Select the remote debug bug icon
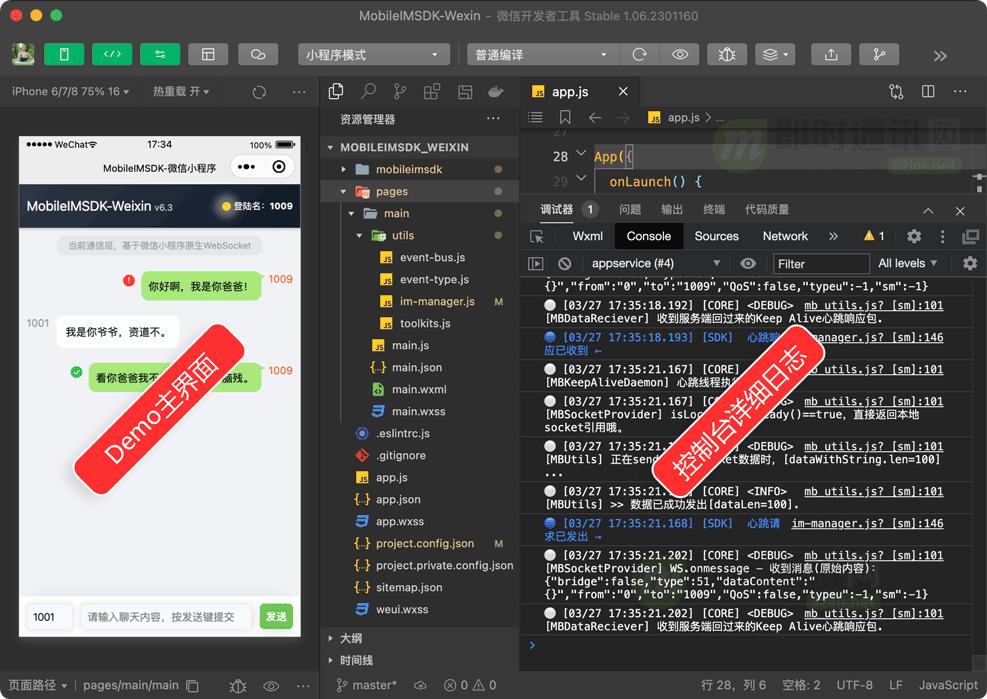This screenshot has height=699, width=987. pyautogui.click(x=726, y=54)
